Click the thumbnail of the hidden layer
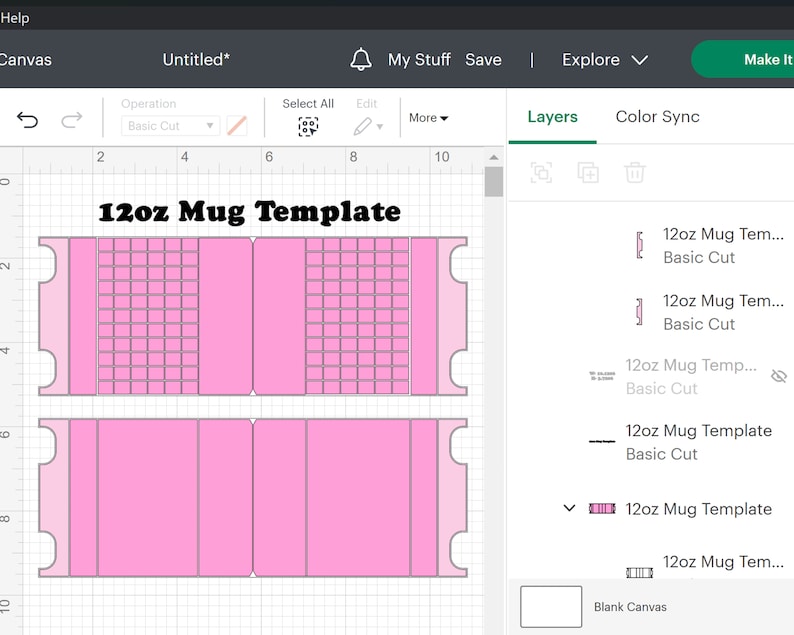 point(602,376)
